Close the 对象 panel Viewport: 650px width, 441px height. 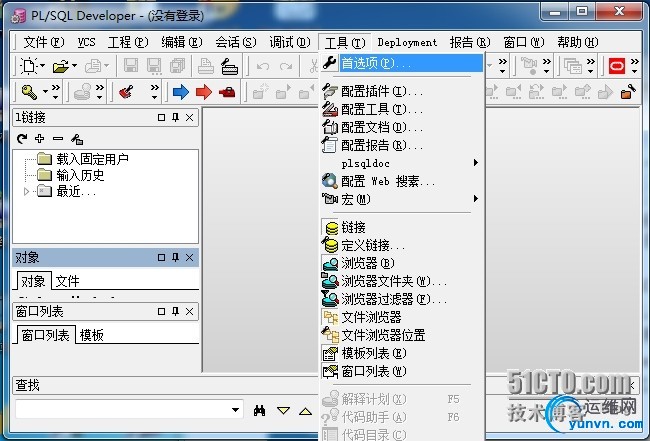point(189,258)
